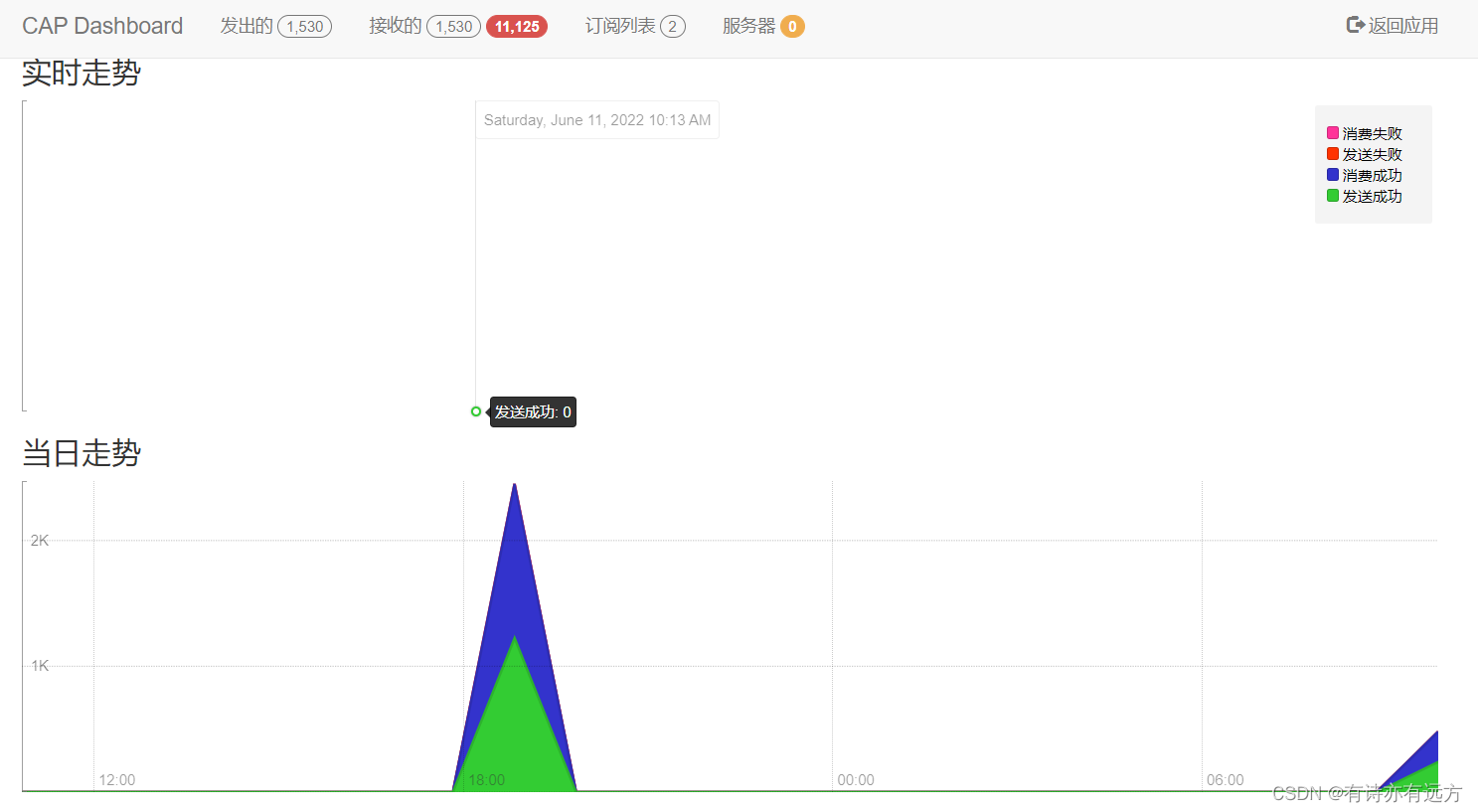1478x812 pixels.
Task: Click the 发送失败 legend label
Action: [x=1373, y=154]
